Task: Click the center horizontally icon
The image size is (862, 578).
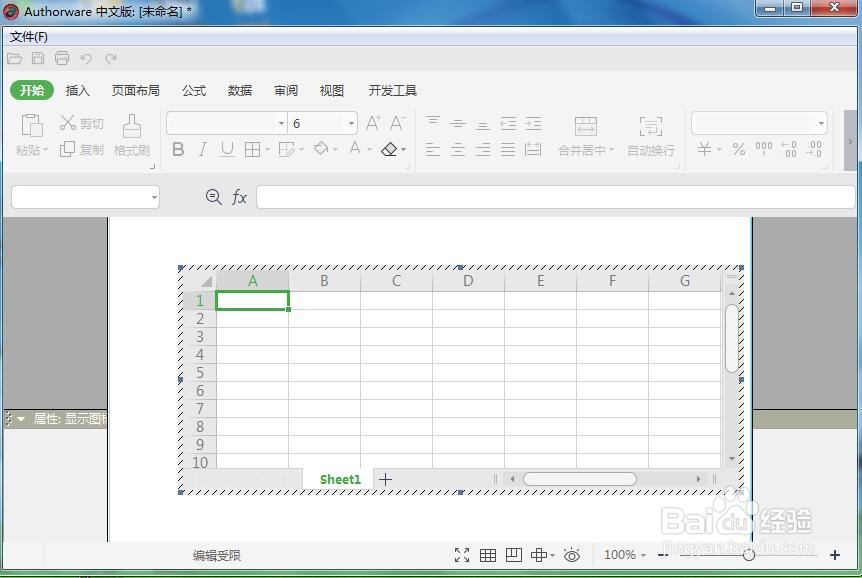Action: point(457,149)
